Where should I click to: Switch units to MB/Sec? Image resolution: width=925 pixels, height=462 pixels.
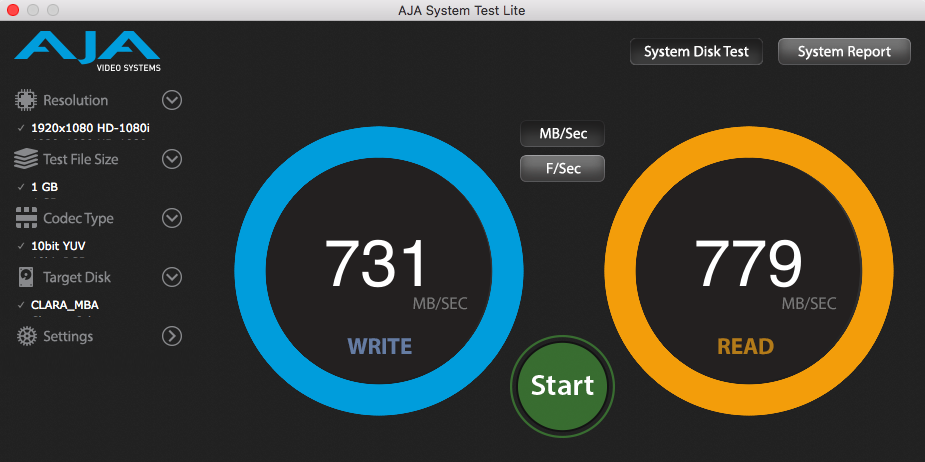pos(562,134)
